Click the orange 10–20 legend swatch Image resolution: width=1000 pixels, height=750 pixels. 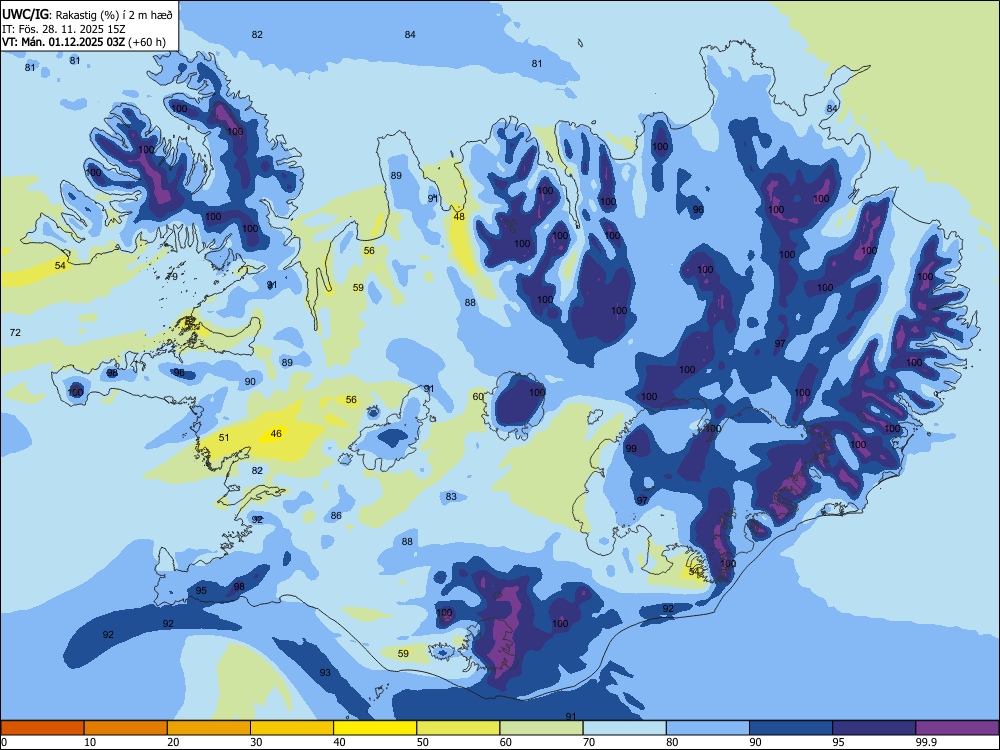[x=126, y=728]
